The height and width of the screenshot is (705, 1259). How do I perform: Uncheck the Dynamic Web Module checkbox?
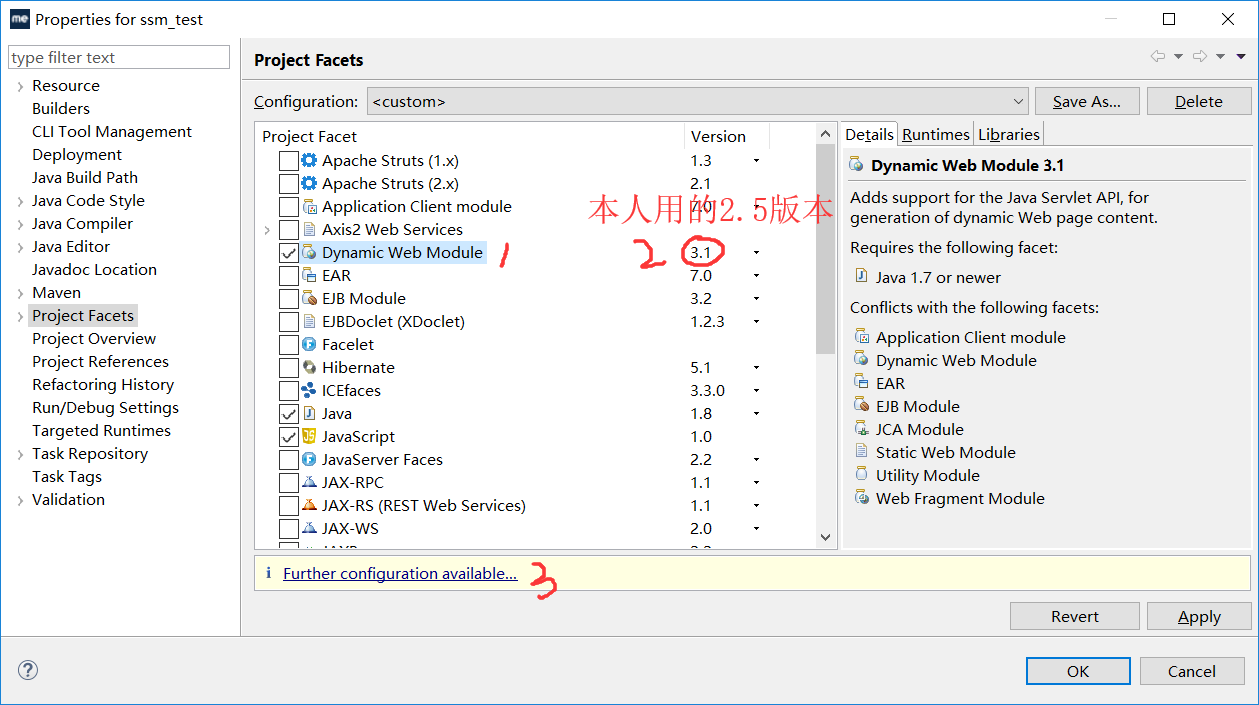click(x=288, y=252)
